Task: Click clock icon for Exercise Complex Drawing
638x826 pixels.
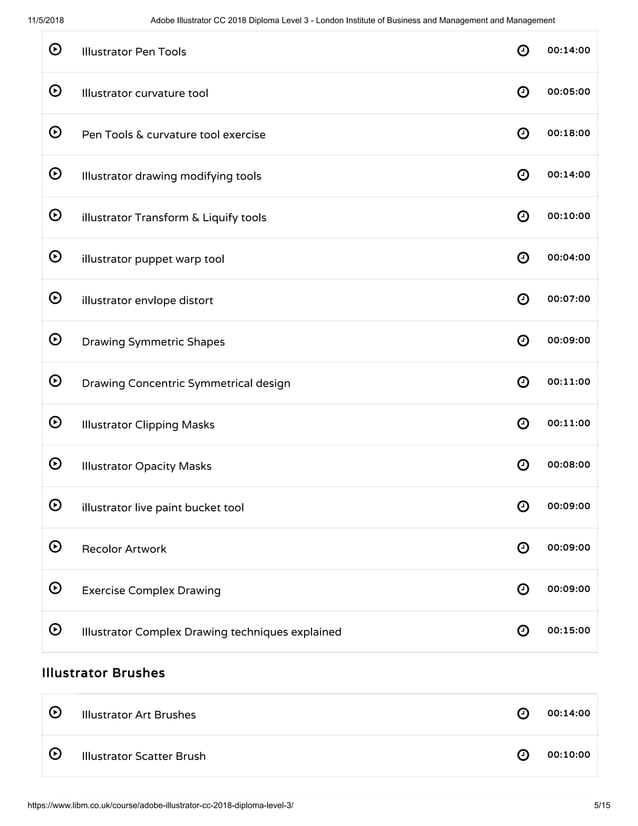Action: (x=523, y=589)
